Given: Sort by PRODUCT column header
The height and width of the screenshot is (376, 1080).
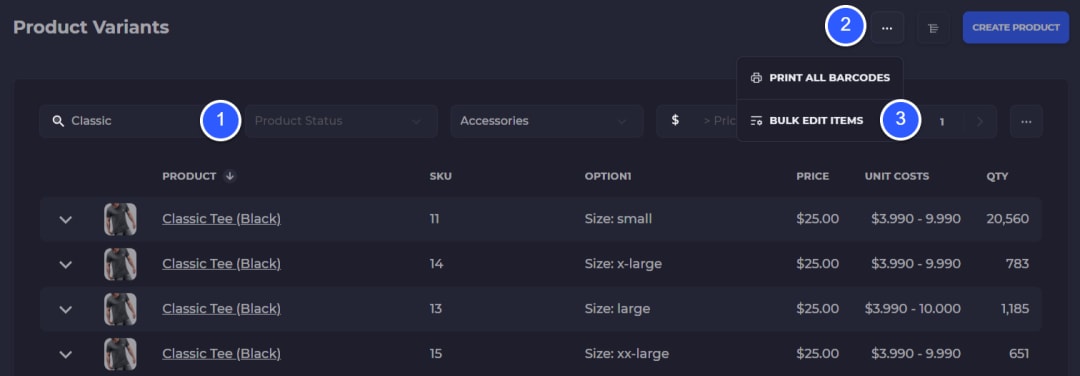Looking at the screenshot, I should pos(189,176).
